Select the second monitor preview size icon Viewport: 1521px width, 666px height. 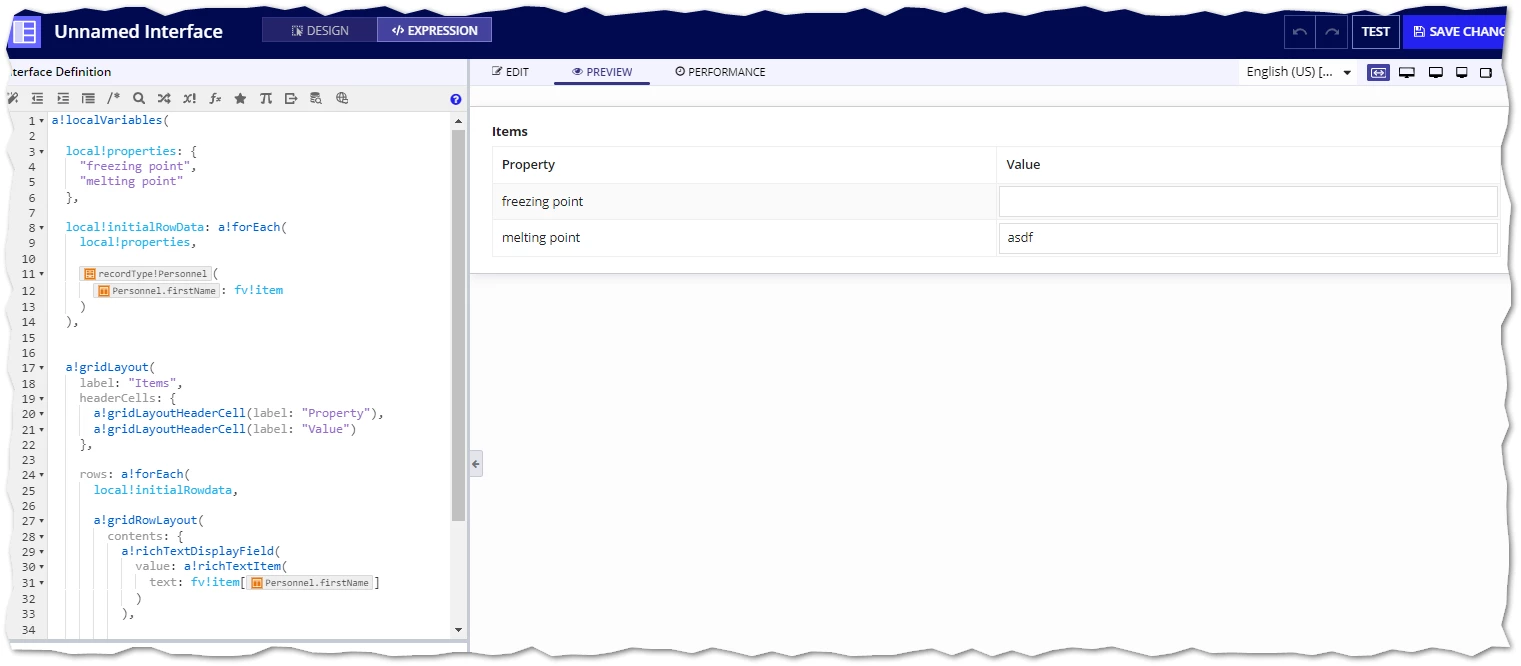pyautogui.click(x=1436, y=73)
